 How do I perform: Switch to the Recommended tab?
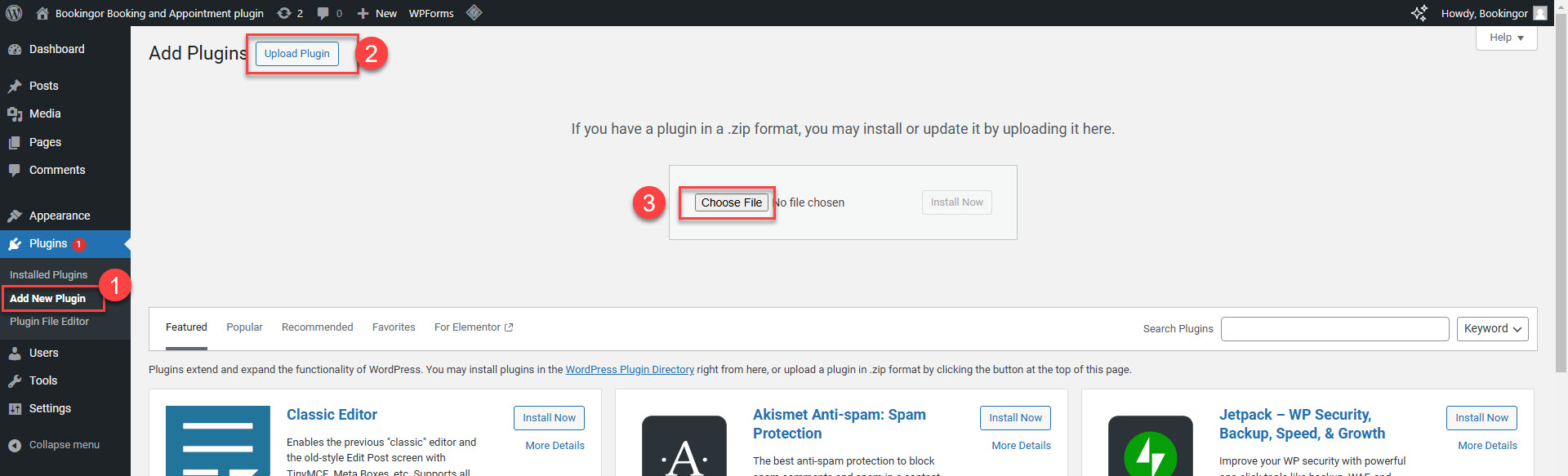click(317, 327)
